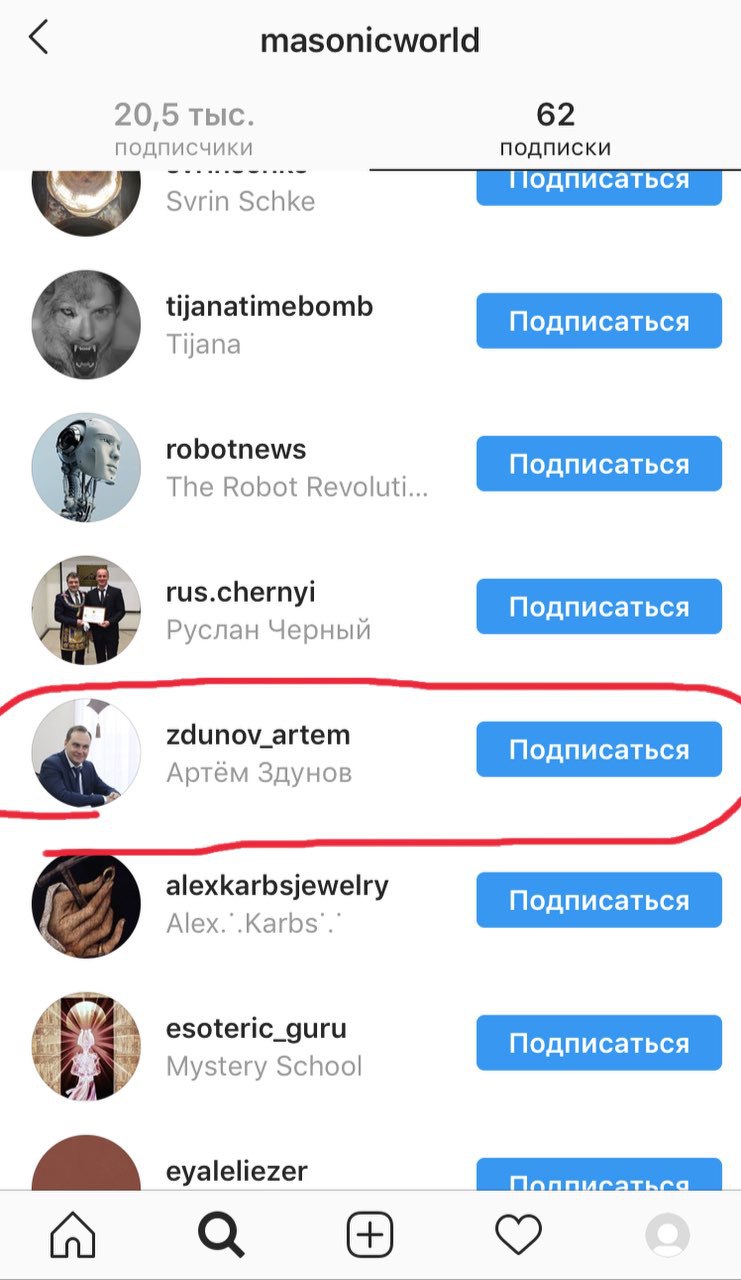Open tijanatimebomb wolf profile picture
Image resolution: width=741 pixels, height=1280 pixels.
86,324
